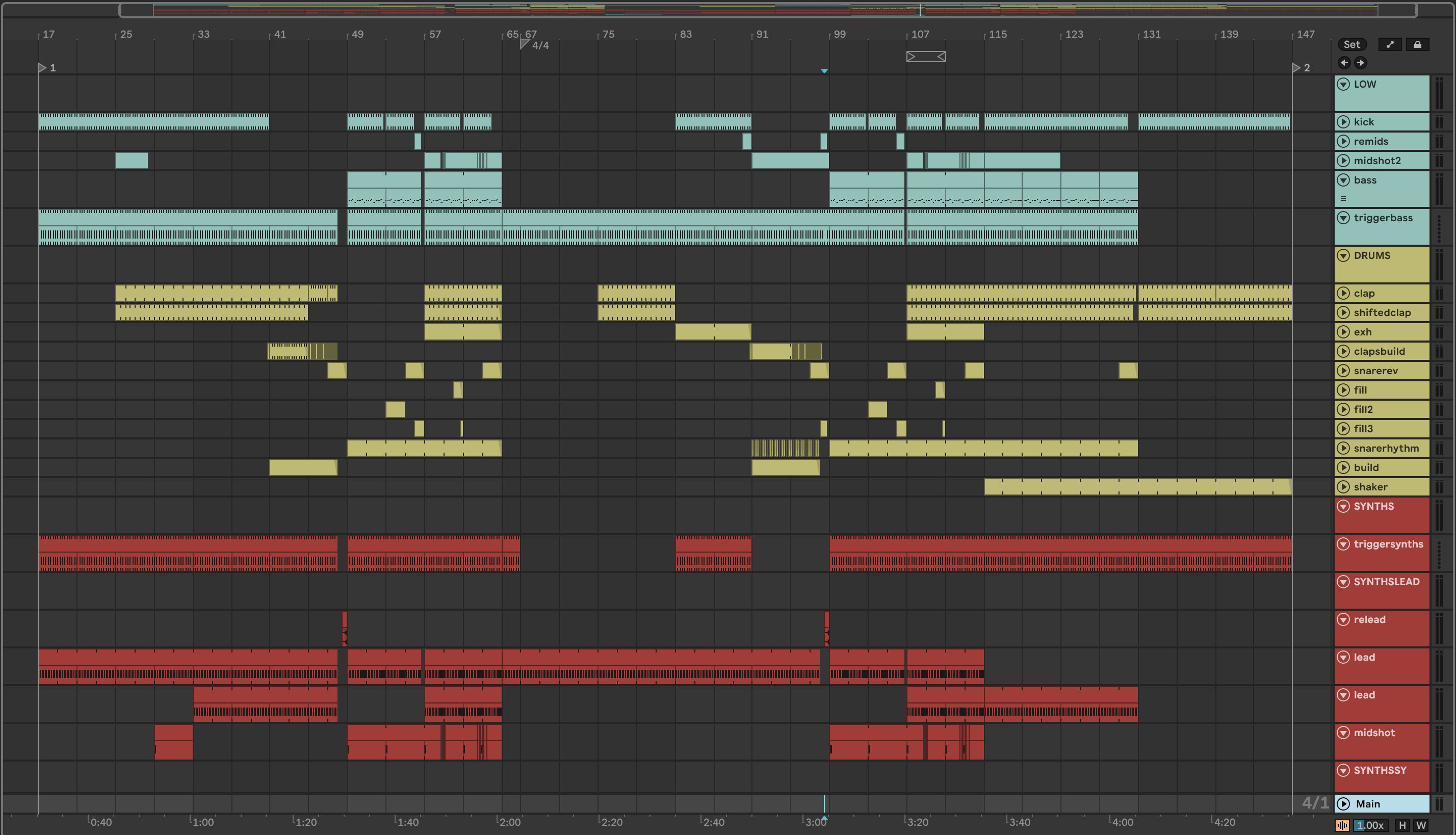Click bar 123 in the beat ruler
The height and width of the screenshot is (835, 1456).
pos(1074,35)
